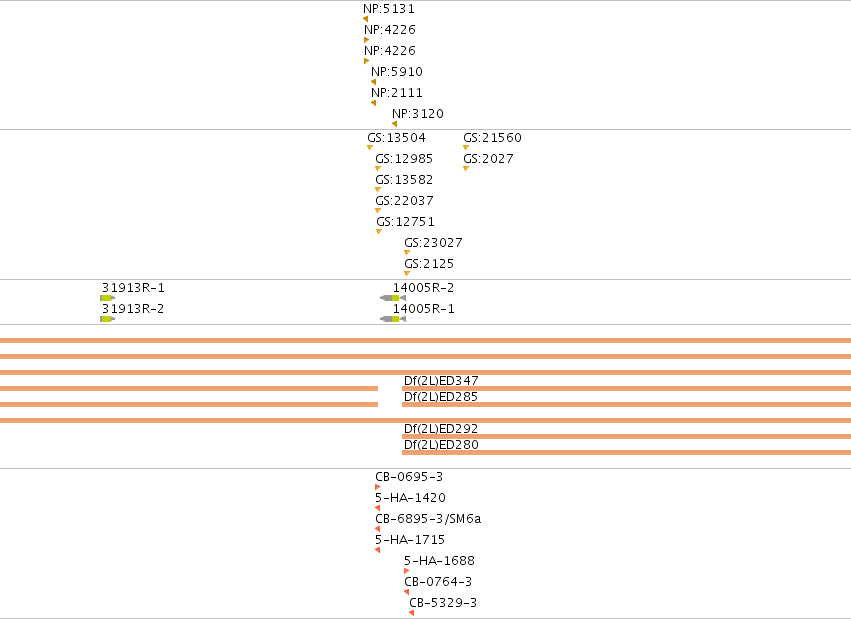The image size is (851, 619).
Task: Click the CB-6895-3/SM6a text label
Action: pos(428,519)
